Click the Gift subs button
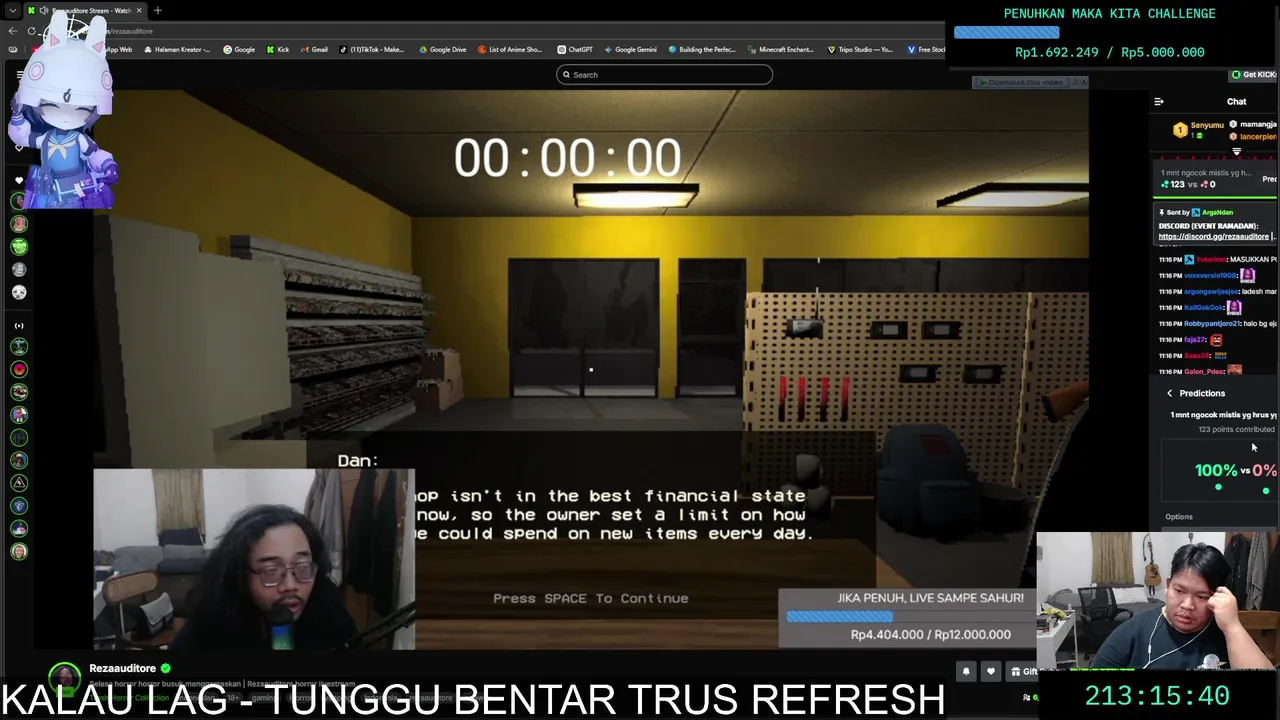The height and width of the screenshot is (720, 1280). pos(1023,671)
